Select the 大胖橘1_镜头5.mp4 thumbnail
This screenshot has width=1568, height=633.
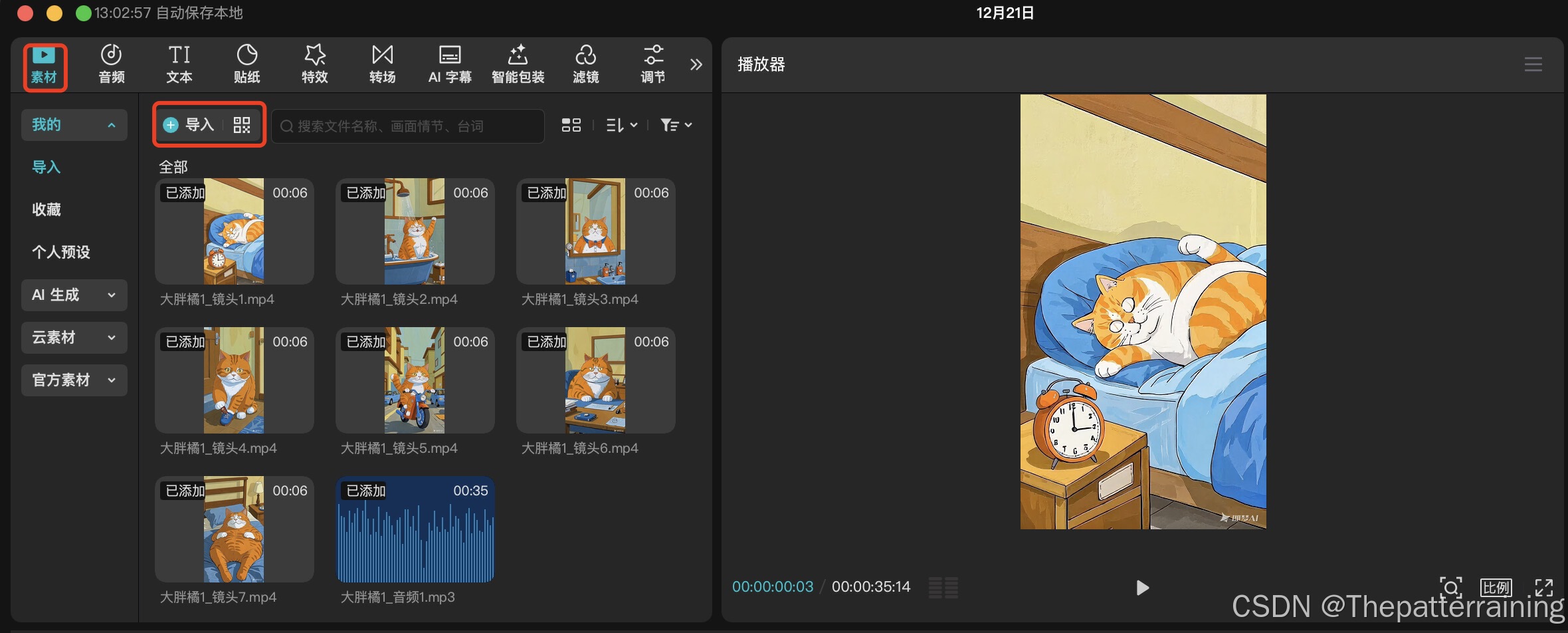[415, 380]
